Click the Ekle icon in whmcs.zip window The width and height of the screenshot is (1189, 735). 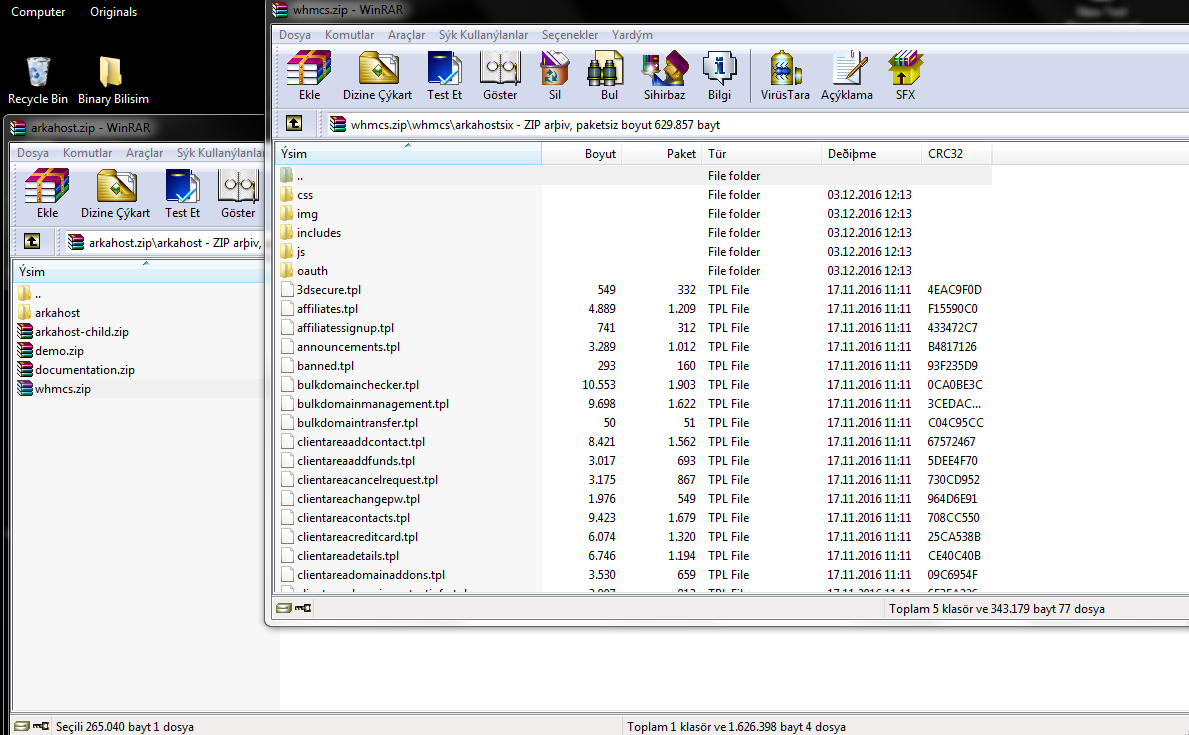[x=309, y=76]
